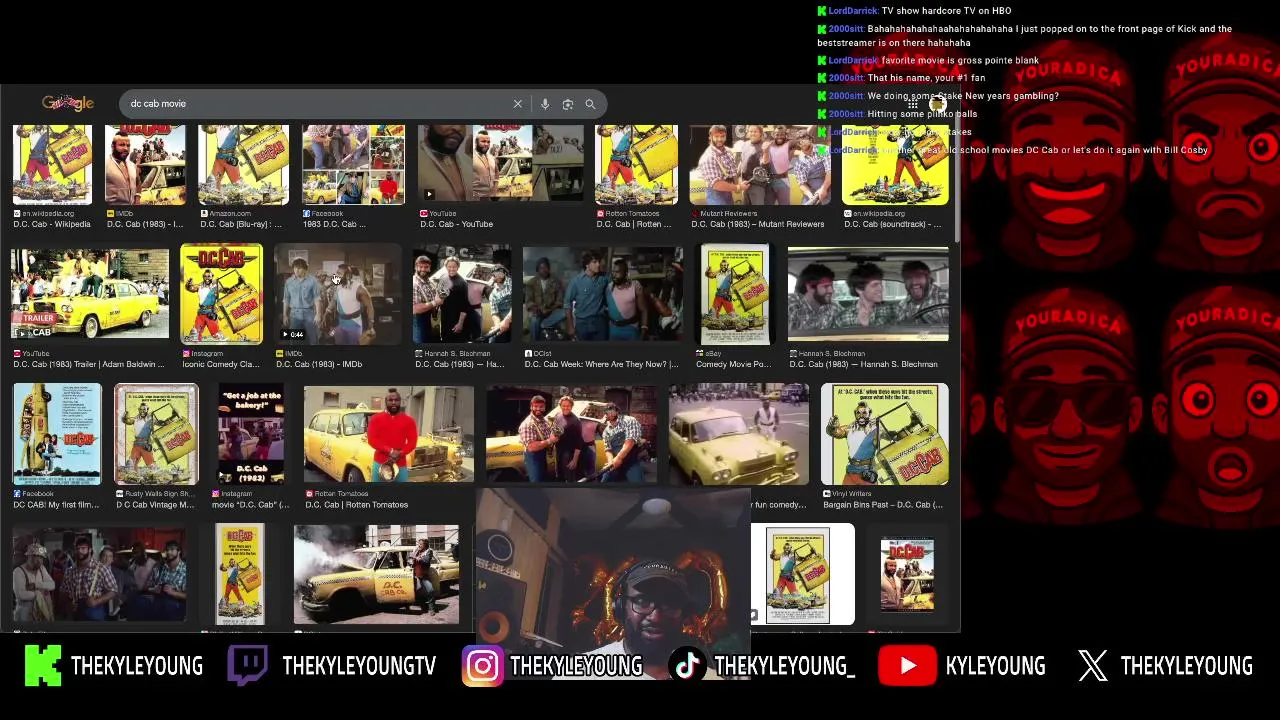Open the thumbnail of three men in a car

(868, 294)
